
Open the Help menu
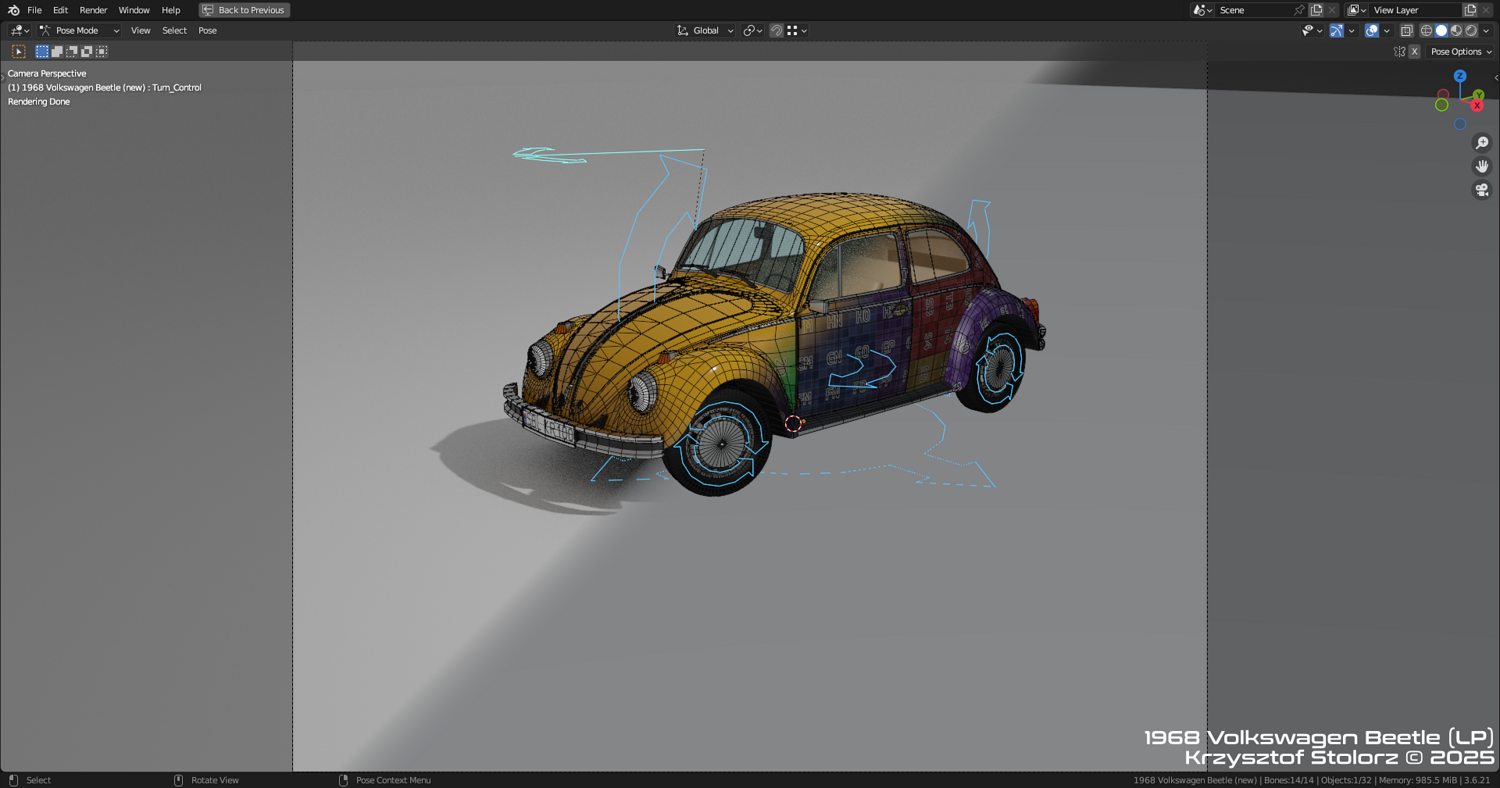pyautogui.click(x=171, y=10)
